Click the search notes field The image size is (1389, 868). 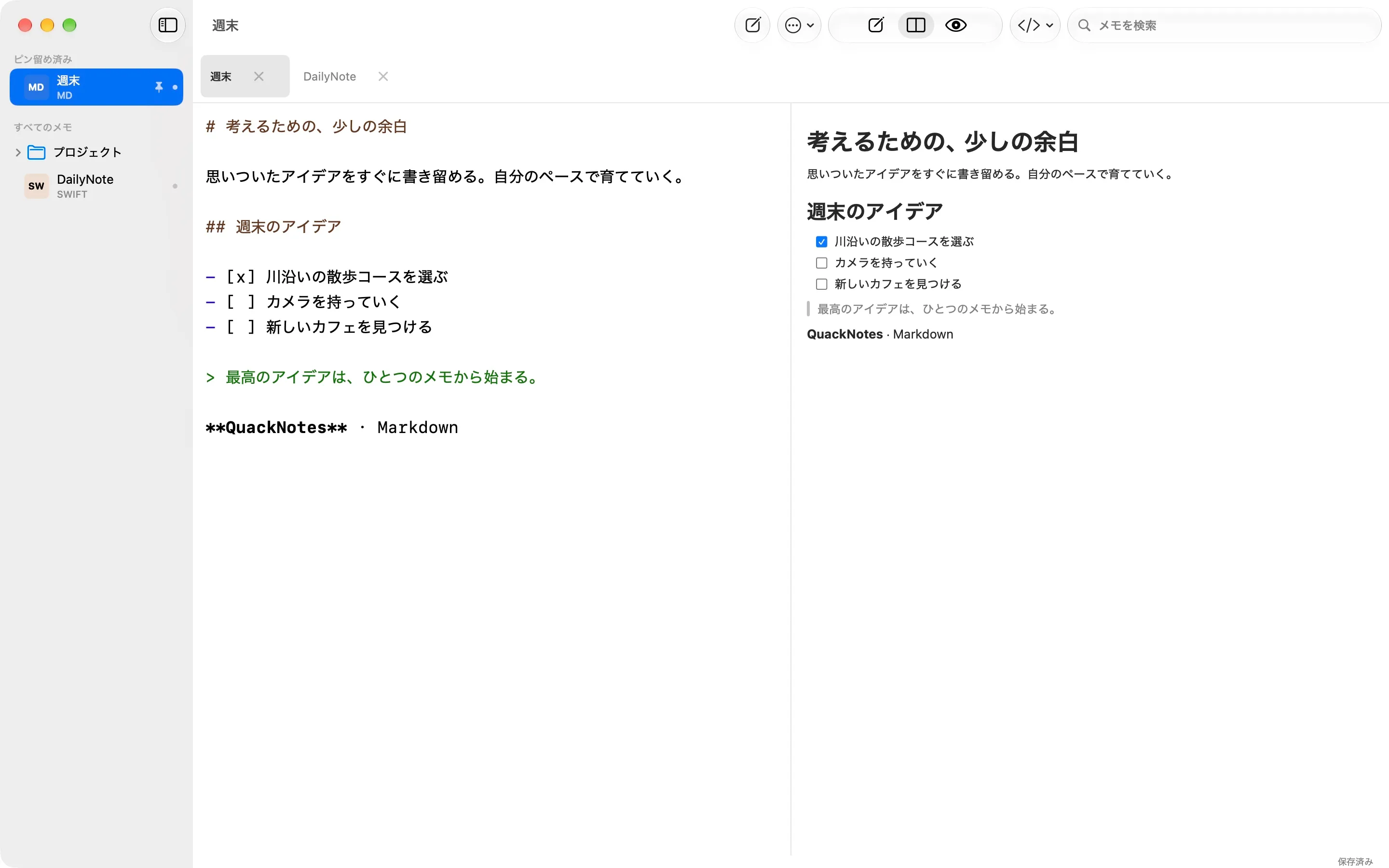(1224, 25)
